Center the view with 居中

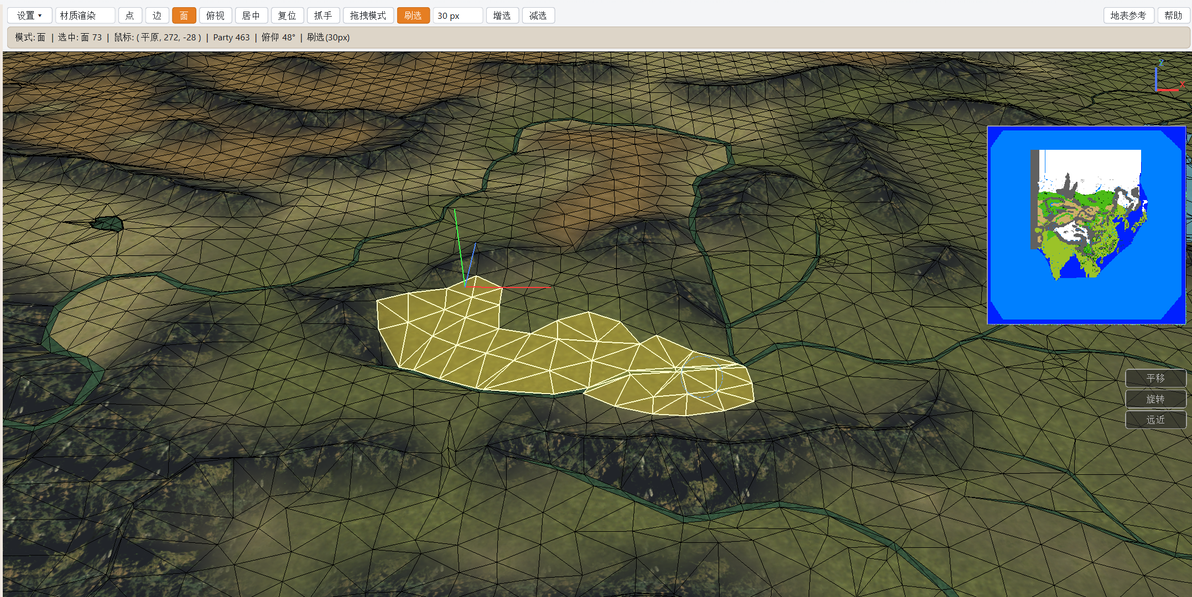251,15
